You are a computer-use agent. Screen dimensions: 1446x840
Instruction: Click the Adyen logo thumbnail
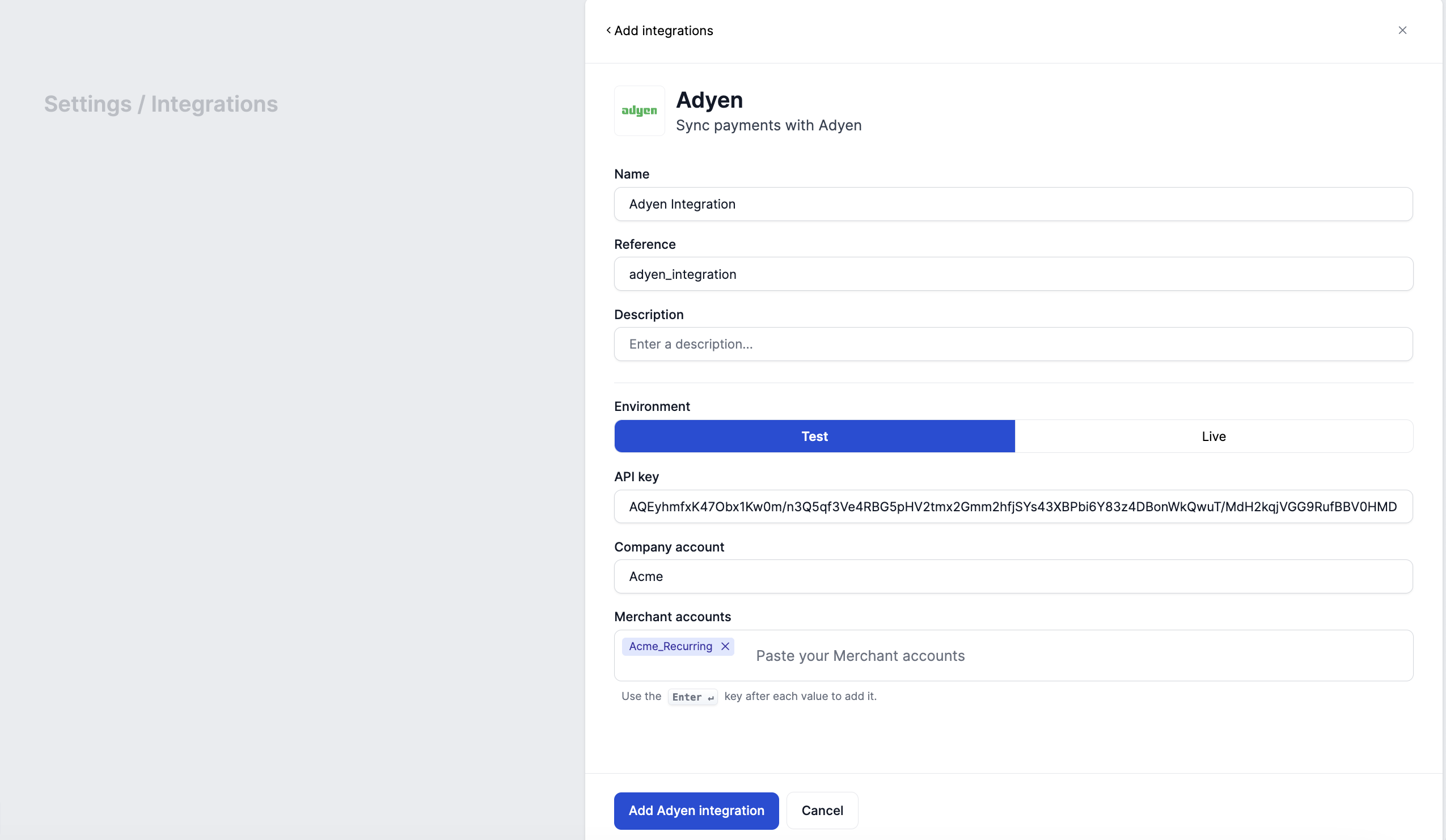(x=639, y=111)
